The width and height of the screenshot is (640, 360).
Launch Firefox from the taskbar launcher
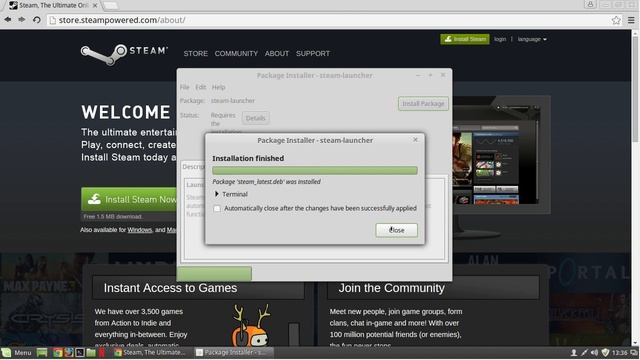click(x=69, y=353)
